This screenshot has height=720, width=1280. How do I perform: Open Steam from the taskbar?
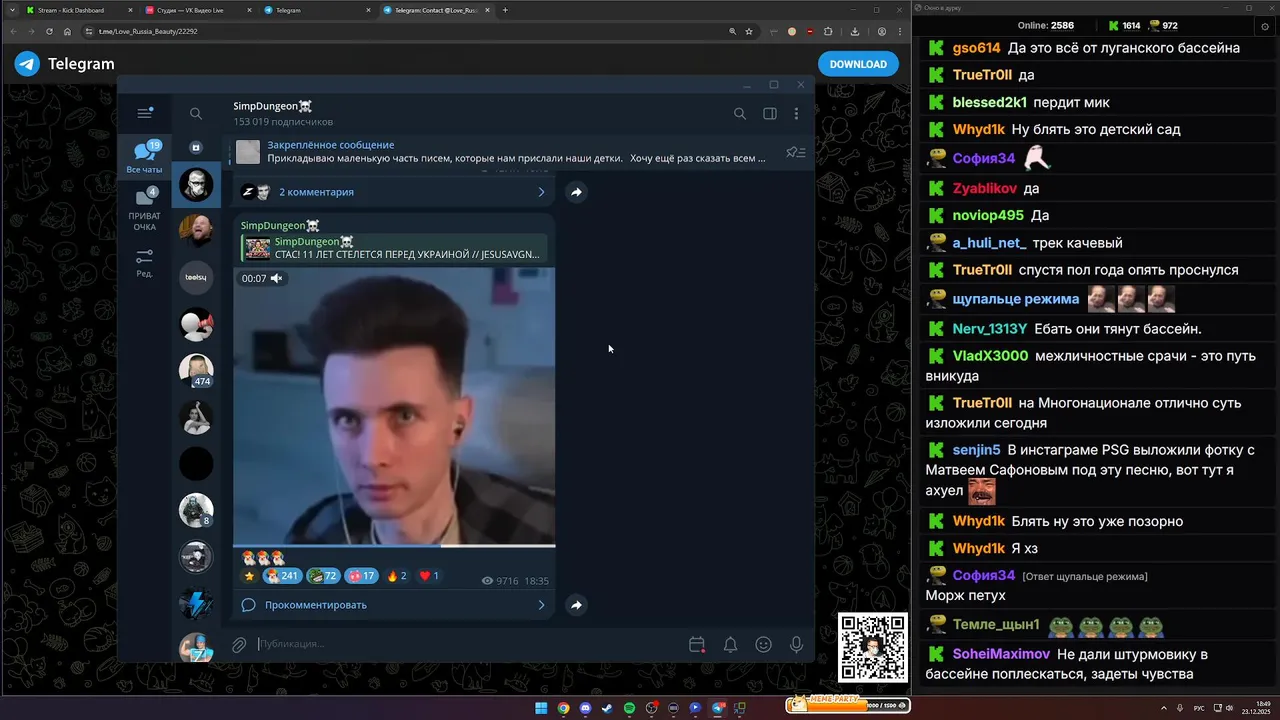point(607,708)
